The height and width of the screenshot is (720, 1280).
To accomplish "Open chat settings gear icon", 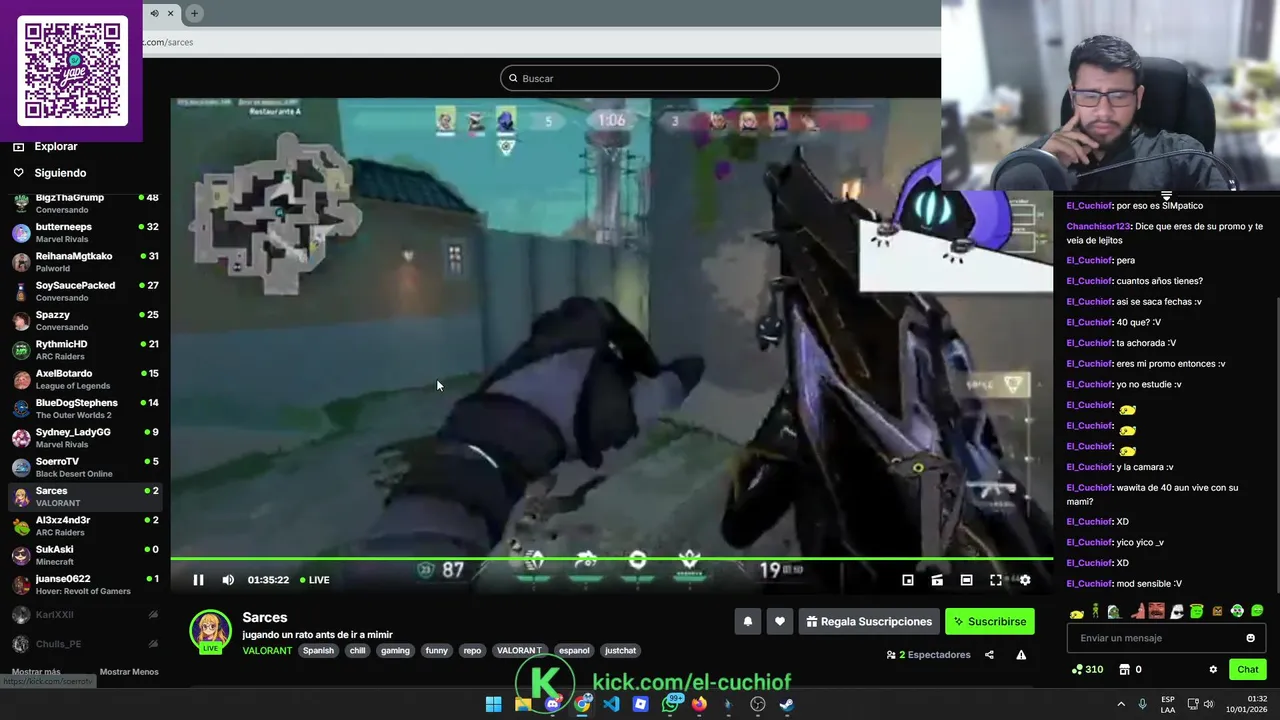I will 1213,669.
